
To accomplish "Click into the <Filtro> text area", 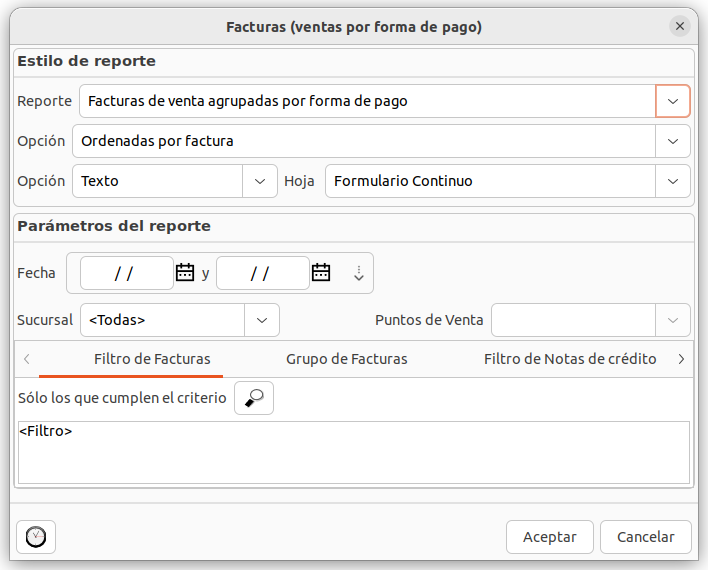I will (353, 453).
